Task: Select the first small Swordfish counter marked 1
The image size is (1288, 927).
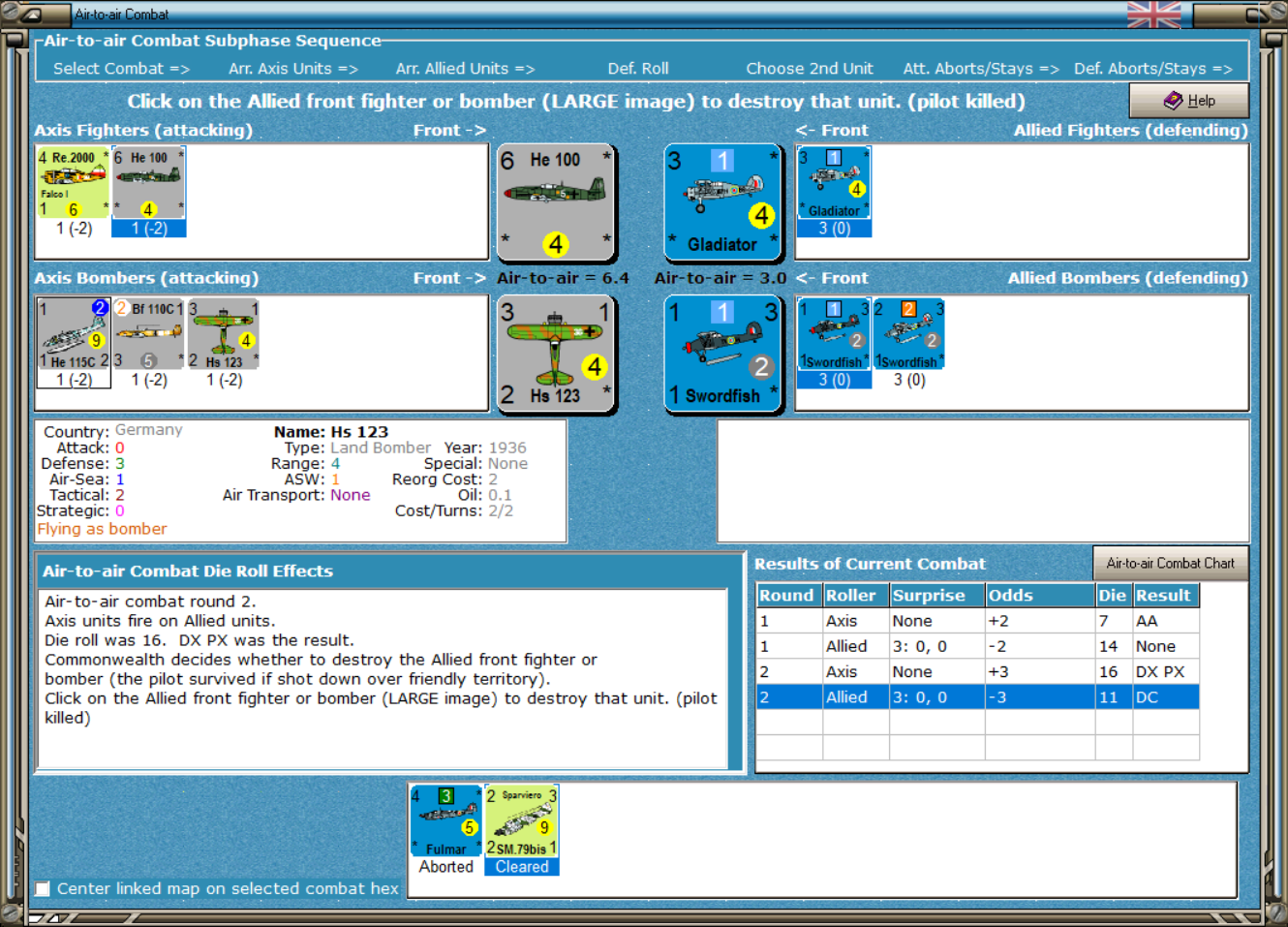Action: (834, 333)
